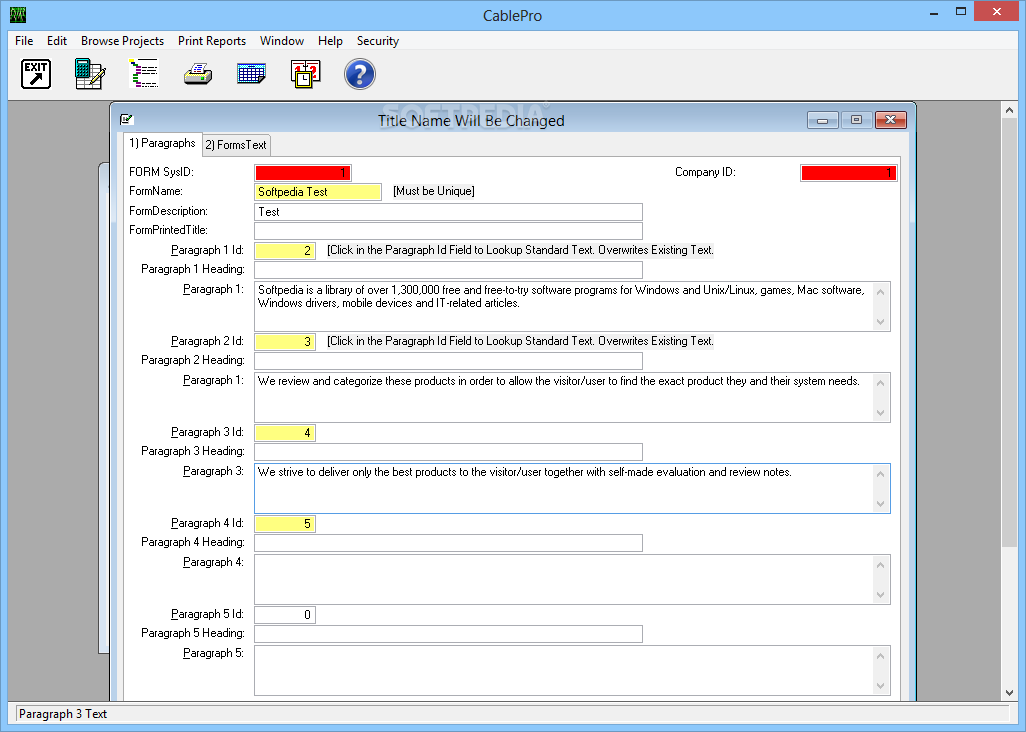The image size is (1026, 732).
Task: Click the printer toolbar icon
Action: [x=198, y=74]
